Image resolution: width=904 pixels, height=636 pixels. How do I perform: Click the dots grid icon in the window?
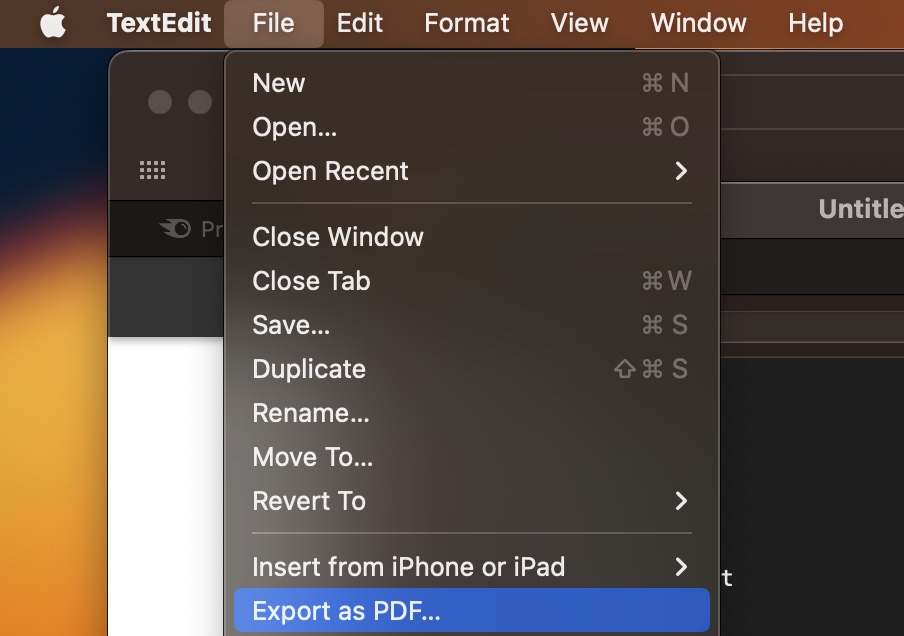[x=153, y=169]
